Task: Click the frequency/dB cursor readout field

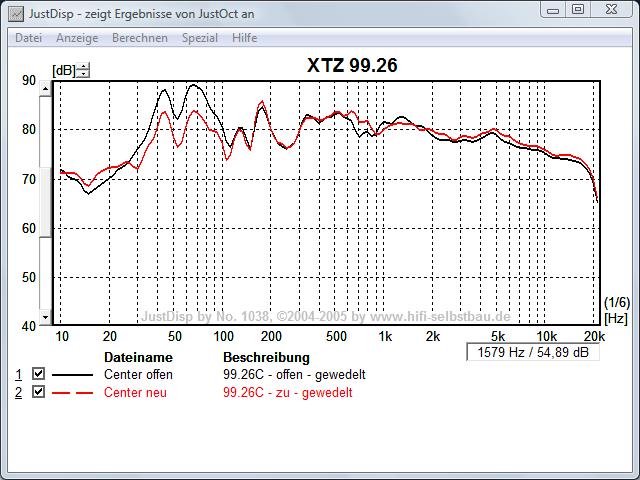Action: pyautogui.click(x=530, y=353)
